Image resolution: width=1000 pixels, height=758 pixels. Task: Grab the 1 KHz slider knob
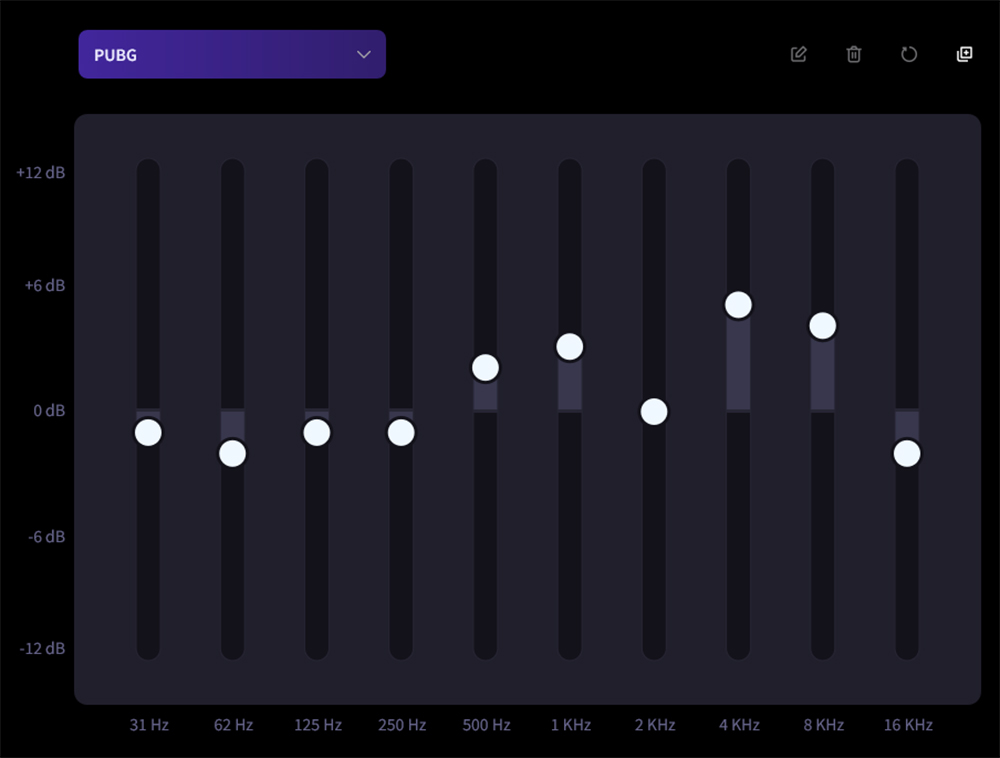(569, 347)
